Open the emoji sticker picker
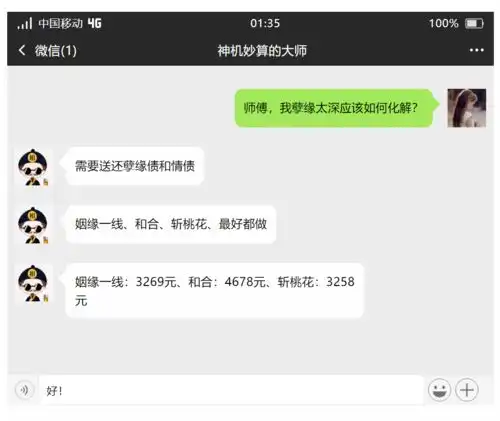 439,389
